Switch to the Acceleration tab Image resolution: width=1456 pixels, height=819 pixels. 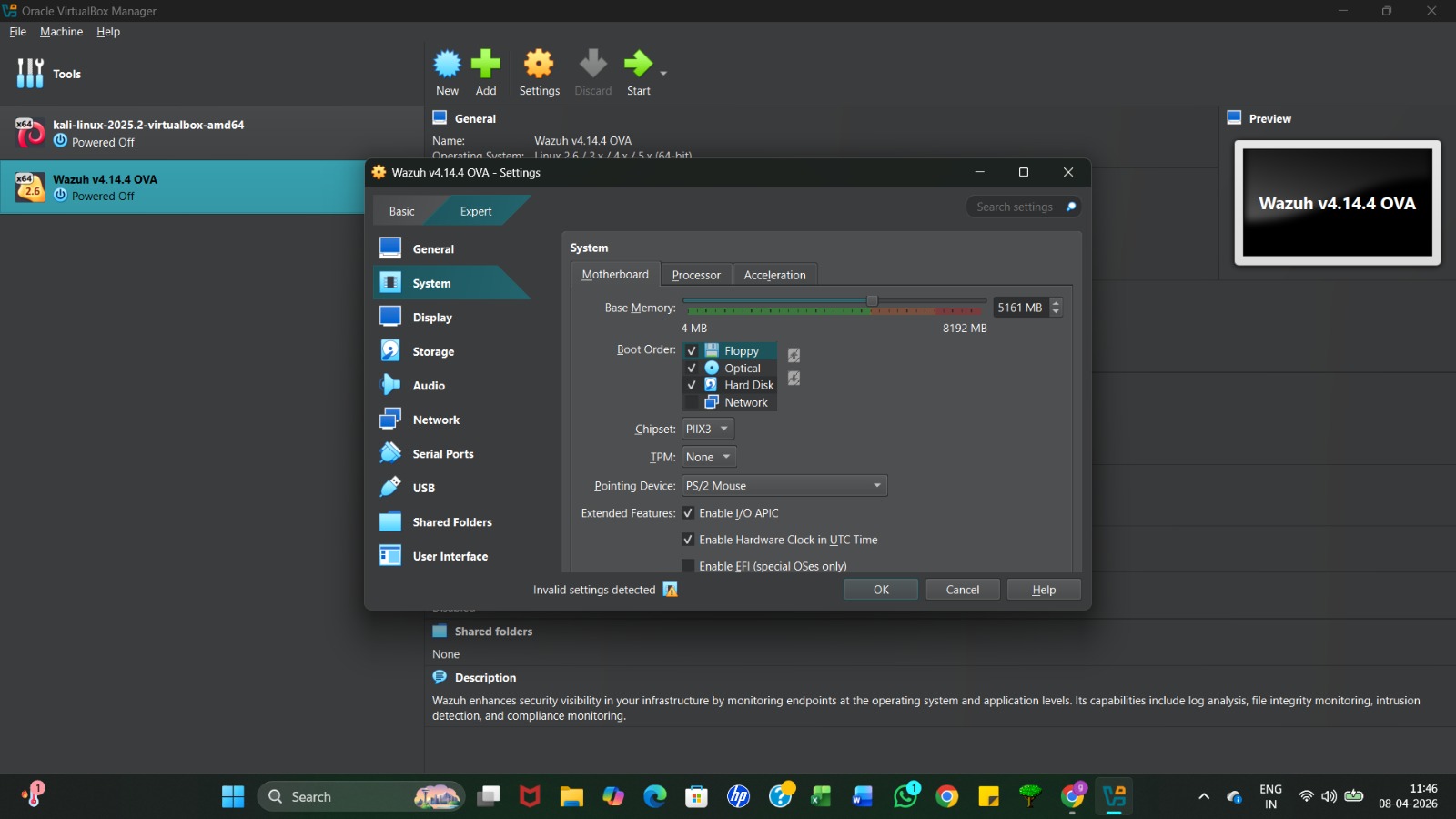coord(774,275)
